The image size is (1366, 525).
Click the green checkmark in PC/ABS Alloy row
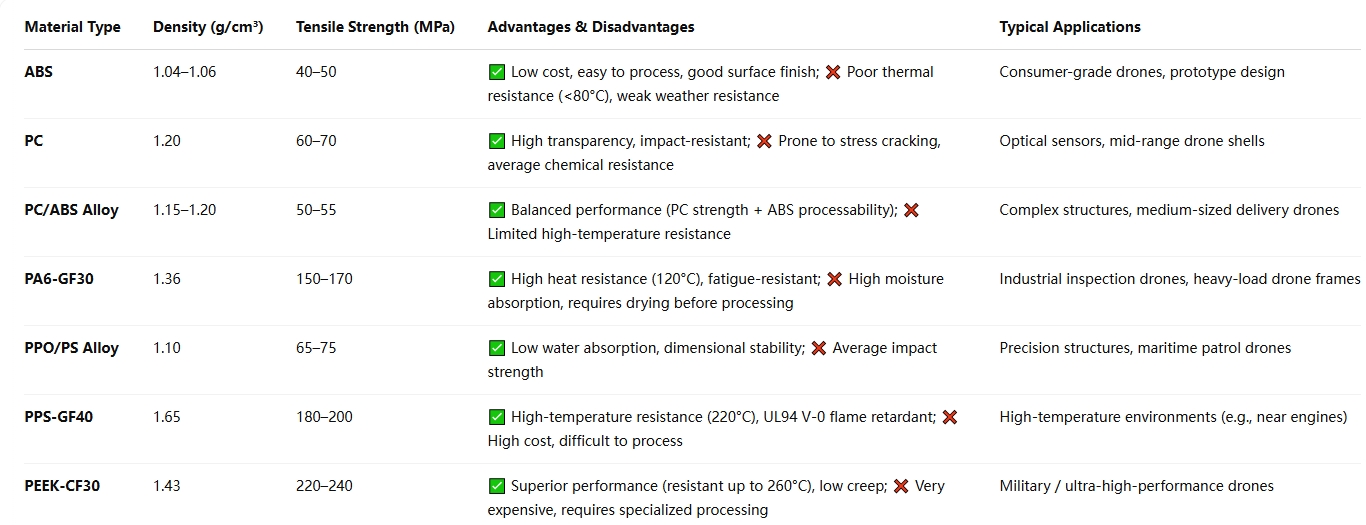(497, 210)
